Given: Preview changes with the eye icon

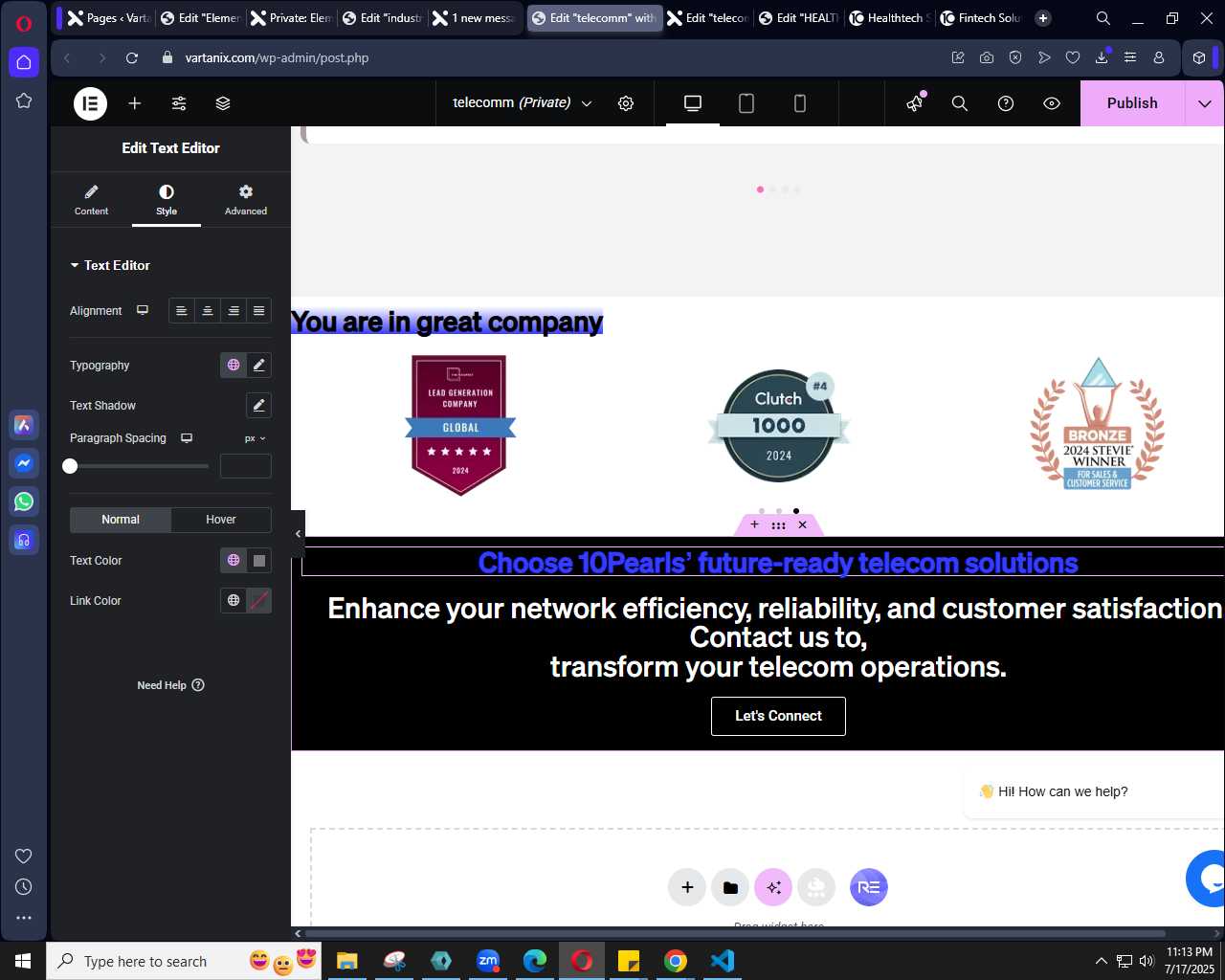Looking at the screenshot, I should tap(1052, 103).
